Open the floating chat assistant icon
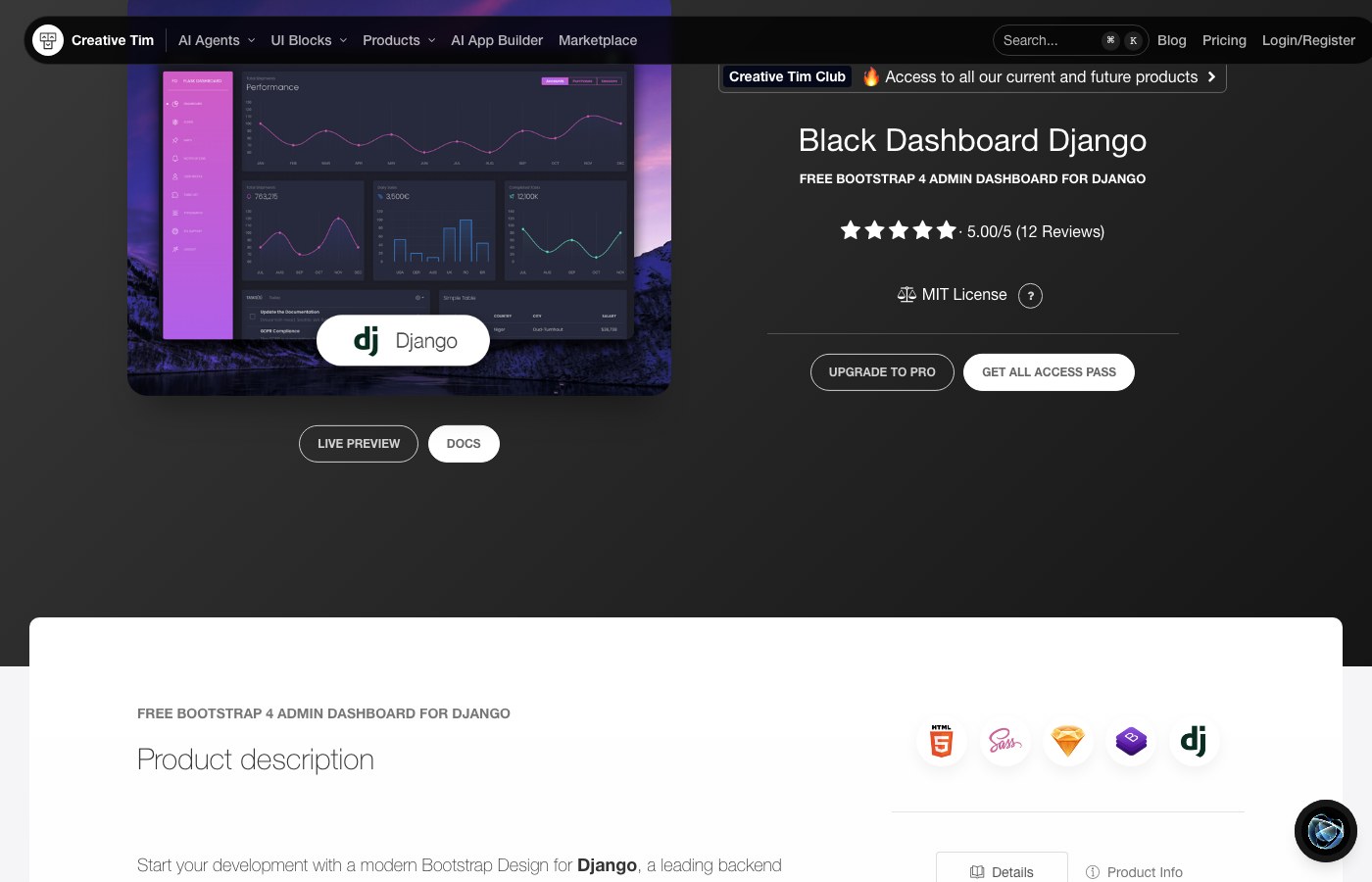The height and width of the screenshot is (882, 1372). pos(1326,831)
